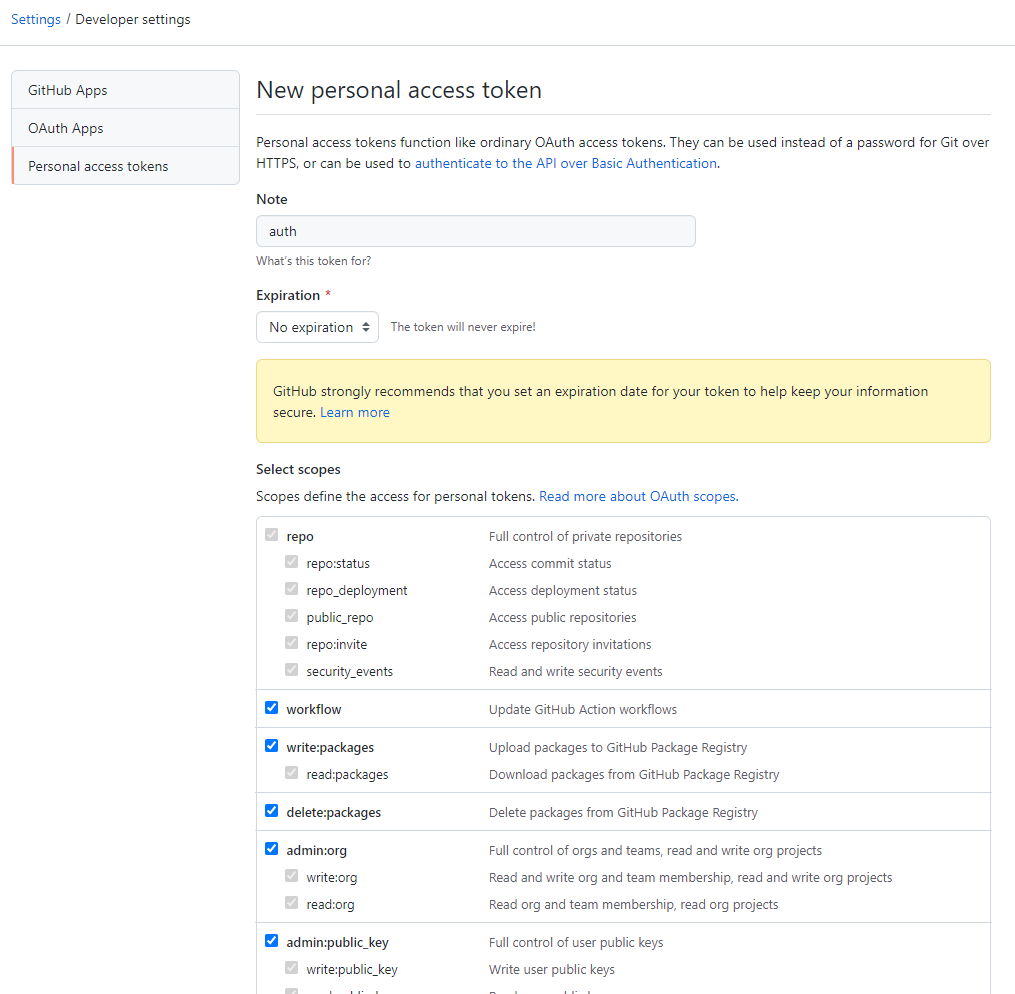
Task: Click 'Access commit status' description
Action: [550, 564]
